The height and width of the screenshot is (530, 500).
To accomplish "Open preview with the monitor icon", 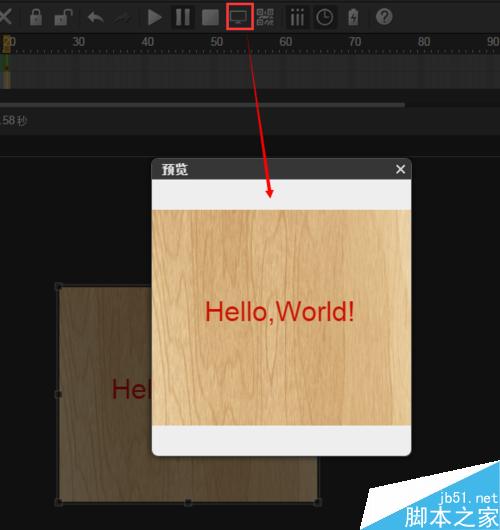I will tap(240, 17).
